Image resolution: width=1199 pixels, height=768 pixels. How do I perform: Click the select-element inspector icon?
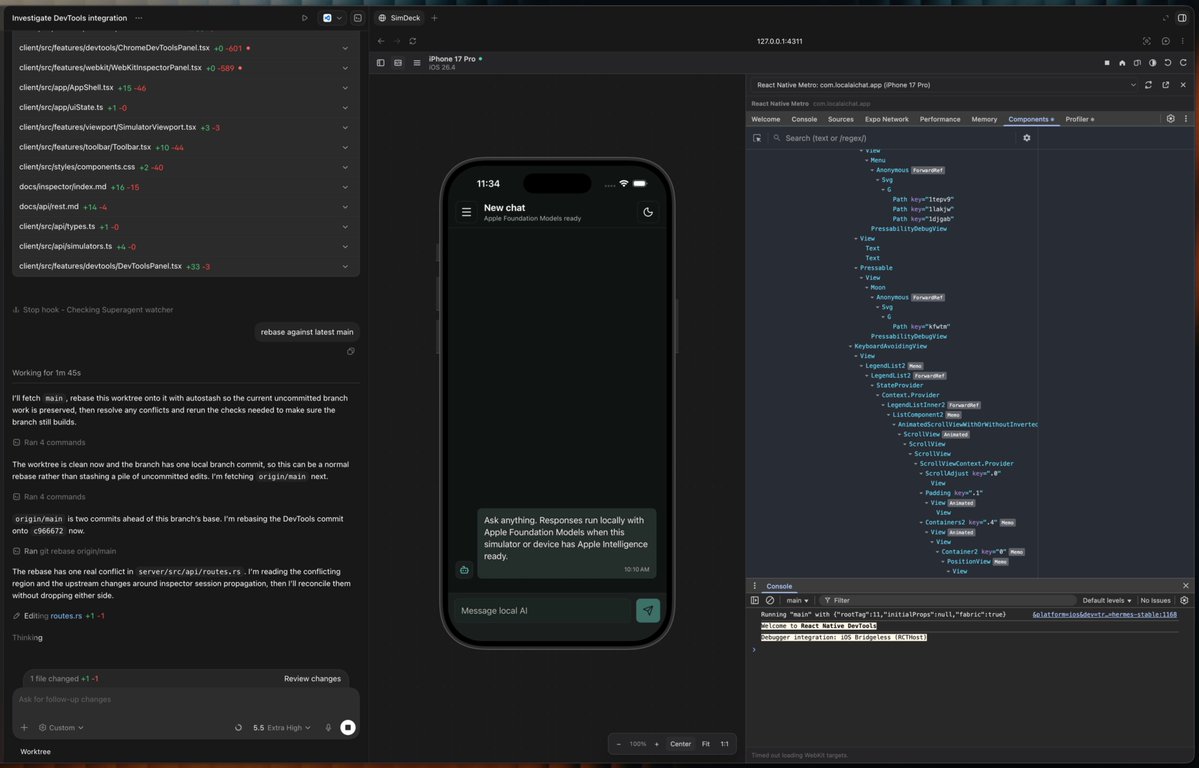click(x=757, y=138)
